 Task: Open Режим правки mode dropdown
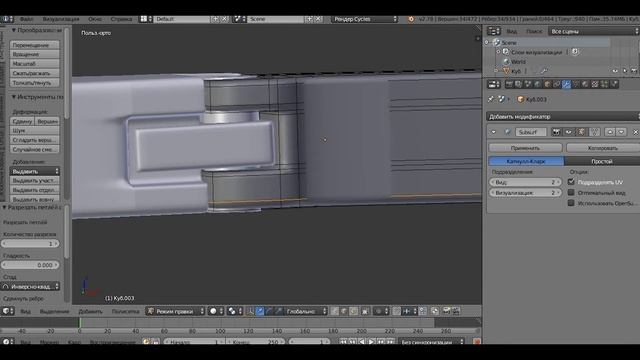tap(176, 311)
